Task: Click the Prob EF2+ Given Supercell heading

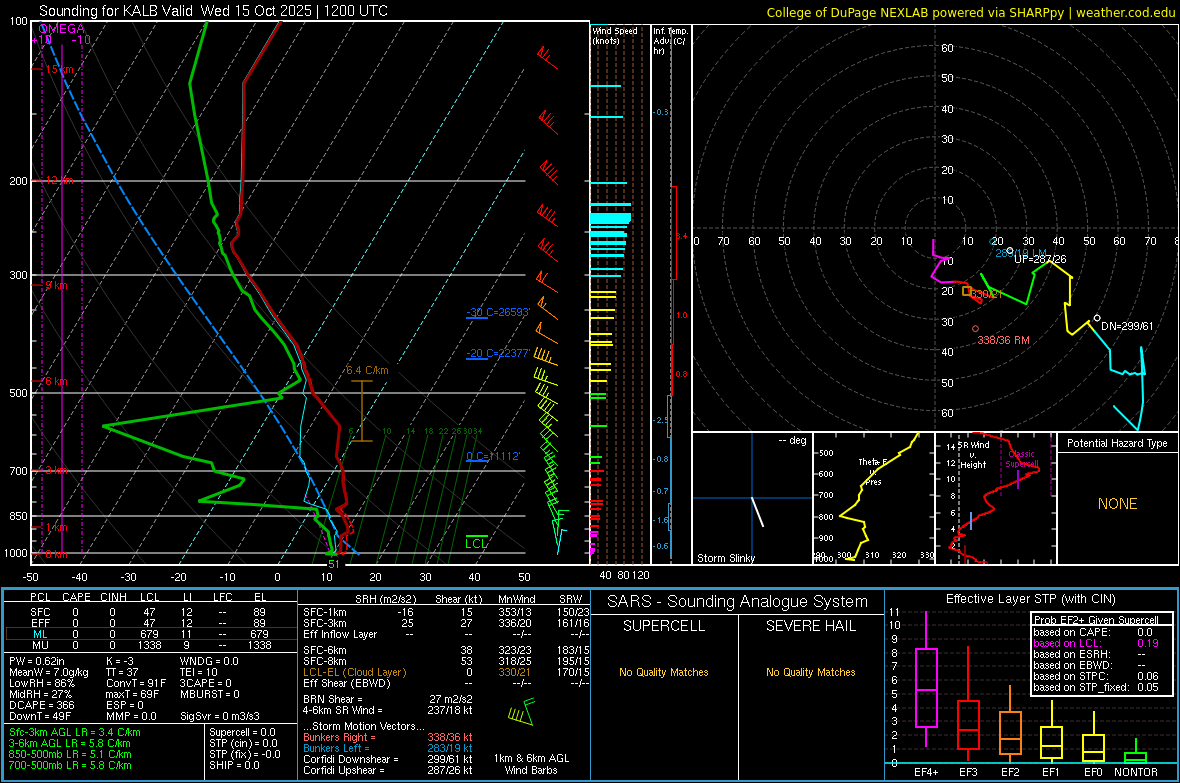Action: [1096, 620]
